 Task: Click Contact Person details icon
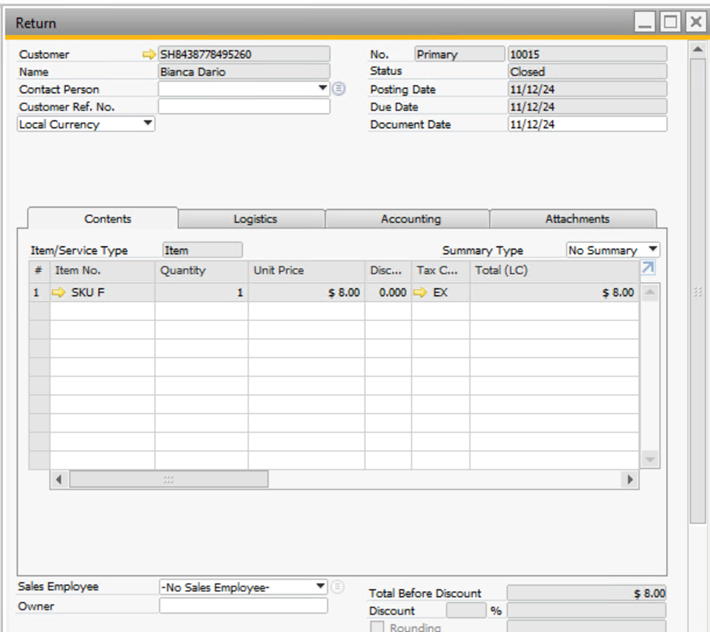[x=339, y=89]
